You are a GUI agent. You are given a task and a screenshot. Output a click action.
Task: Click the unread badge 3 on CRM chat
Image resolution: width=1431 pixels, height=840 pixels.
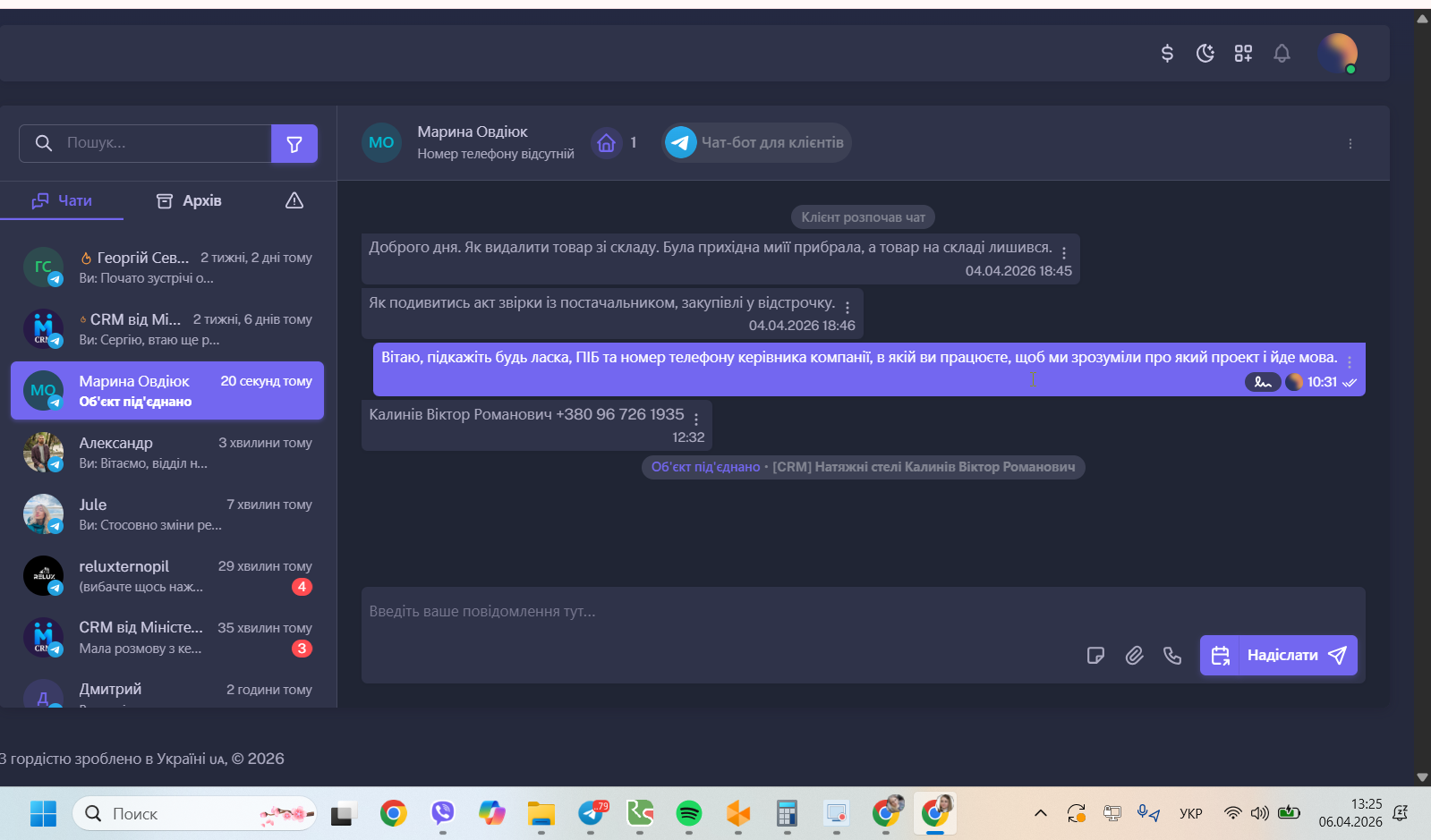tap(302, 649)
